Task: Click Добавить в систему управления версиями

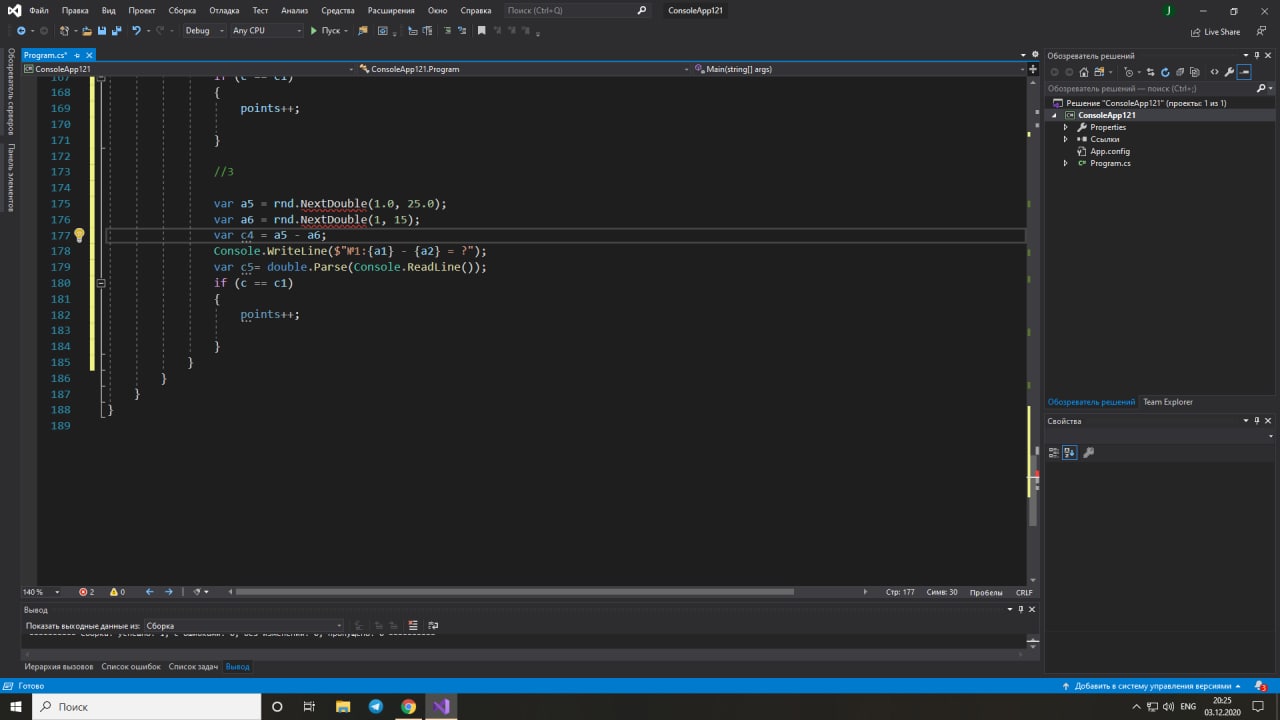Action: tap(1152, 686)
